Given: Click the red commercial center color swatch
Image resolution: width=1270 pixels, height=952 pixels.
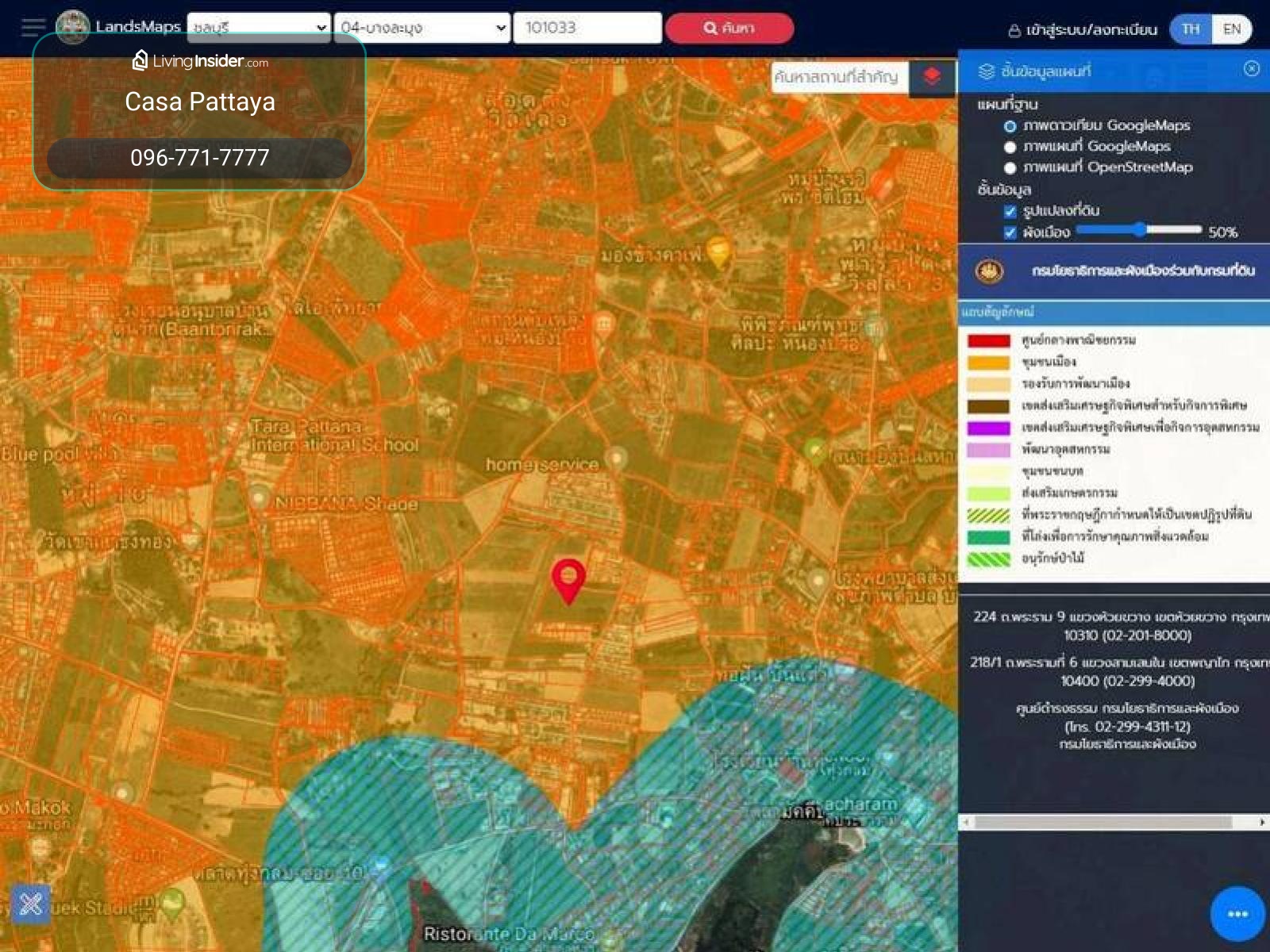Looking at the screenshot, I should coord(988,341).
